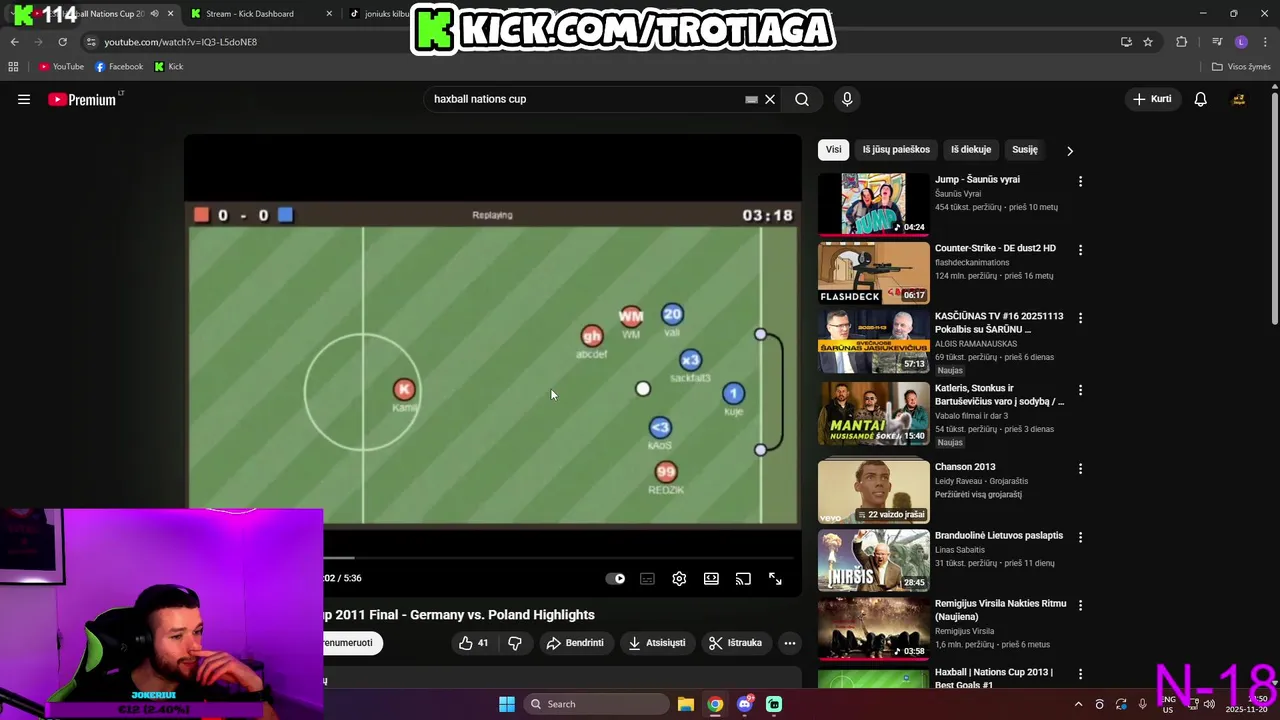This screenshot has height=720, width=1280.
Task: Select Iš jūsų paieškos filter chip
Action: tap(896, 150)
